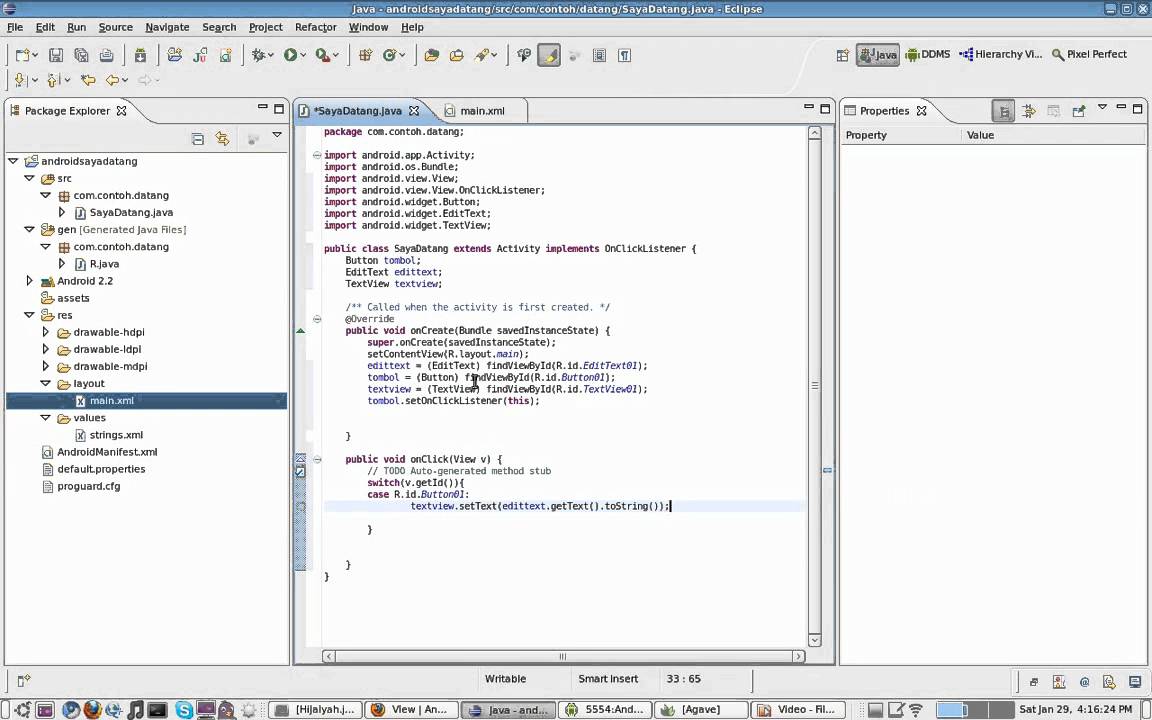
Task: Open the Source menu
Action: [115, 27]
